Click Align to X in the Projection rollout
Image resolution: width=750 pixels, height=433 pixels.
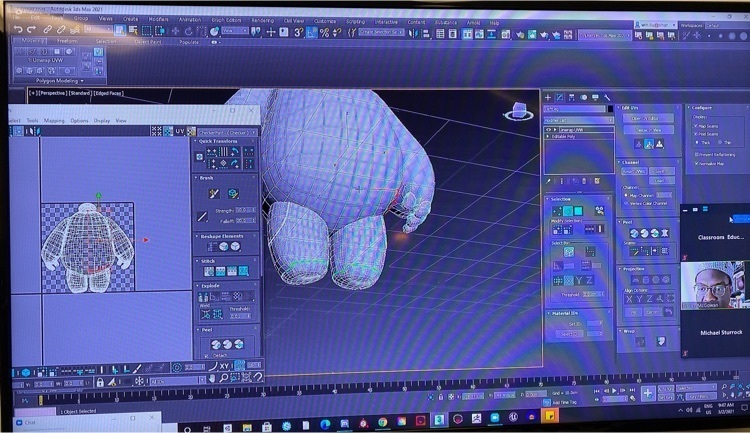tap(629, 299)
